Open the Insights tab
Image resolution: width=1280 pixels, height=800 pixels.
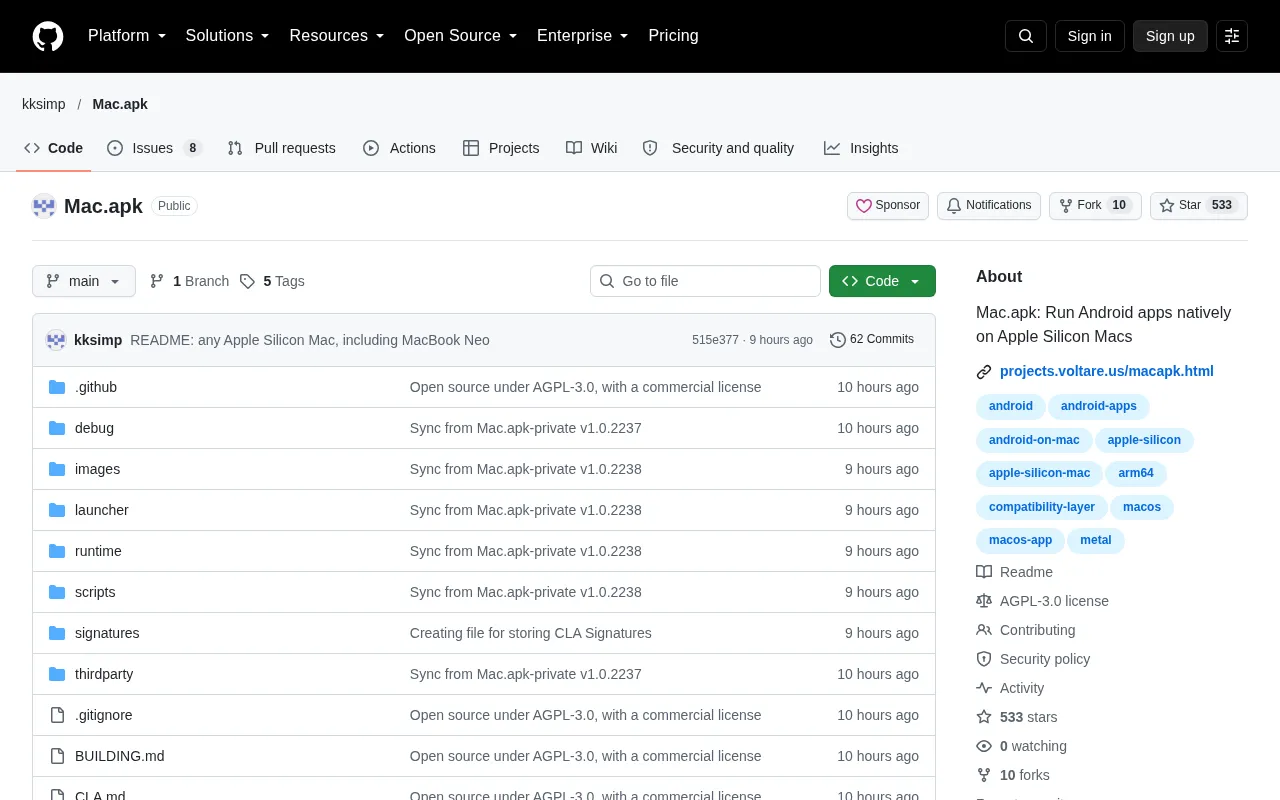pos(861,148)
